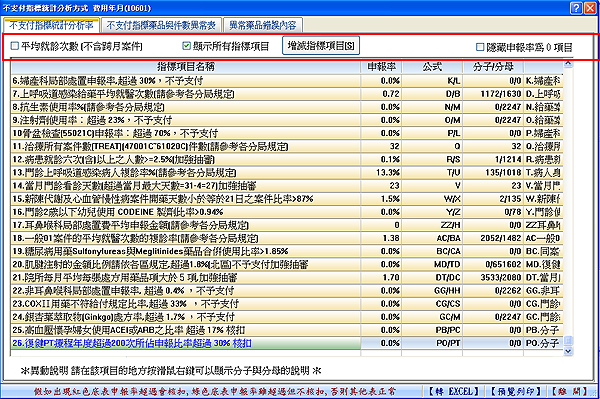Click scrollbar up arrow in table
600x399 pixels.
[568, 64]
